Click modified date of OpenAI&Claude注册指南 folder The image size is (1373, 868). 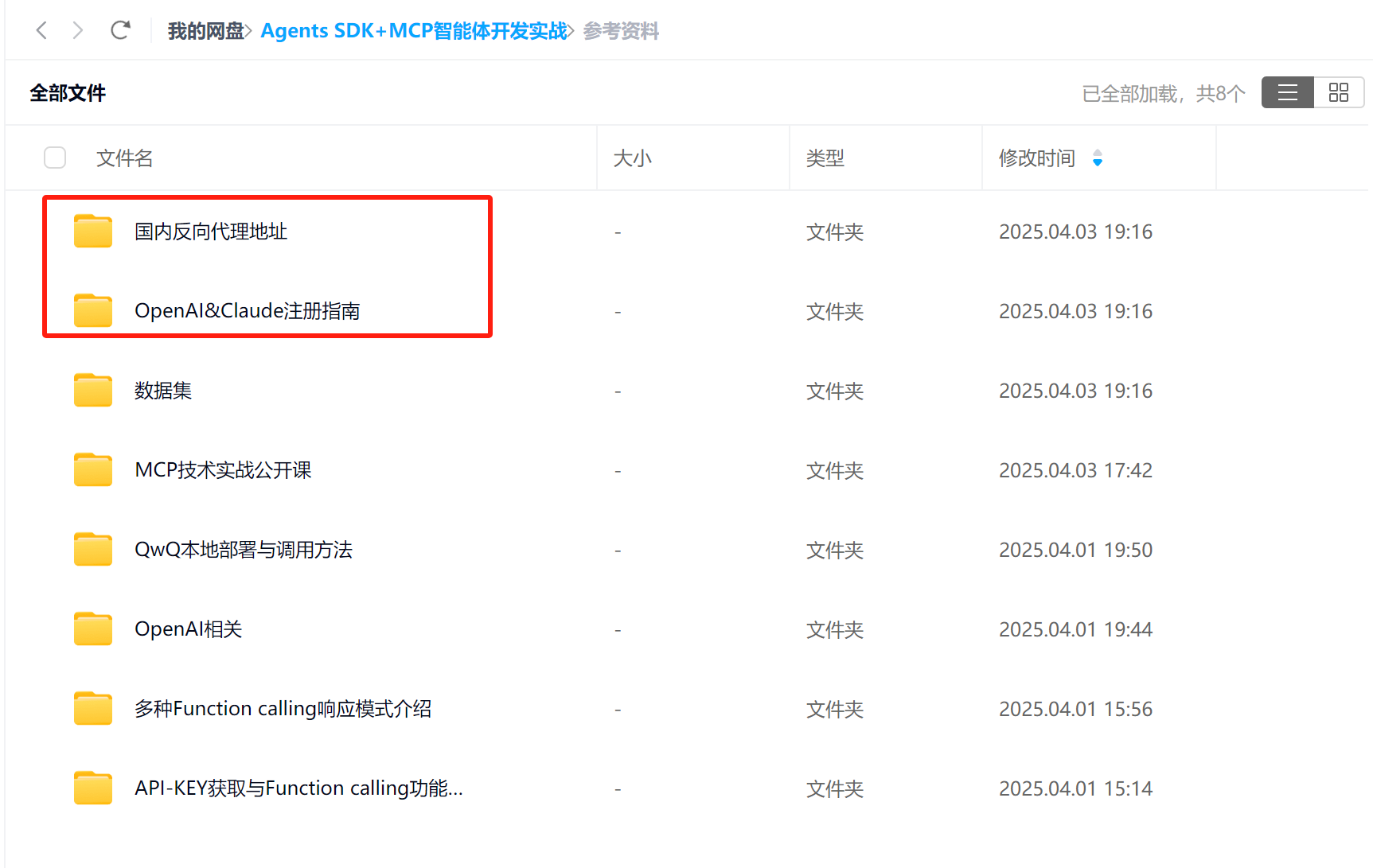(1075, 311)
